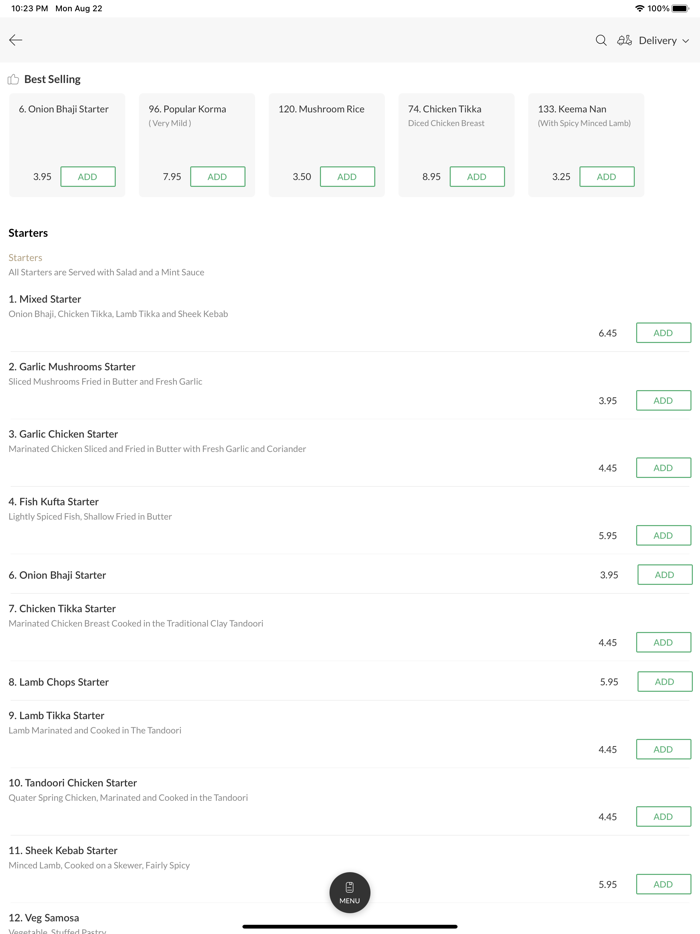700x934 pixels.
Task: Add Keema Nan from Best Selling
Action: click(606, 177)
